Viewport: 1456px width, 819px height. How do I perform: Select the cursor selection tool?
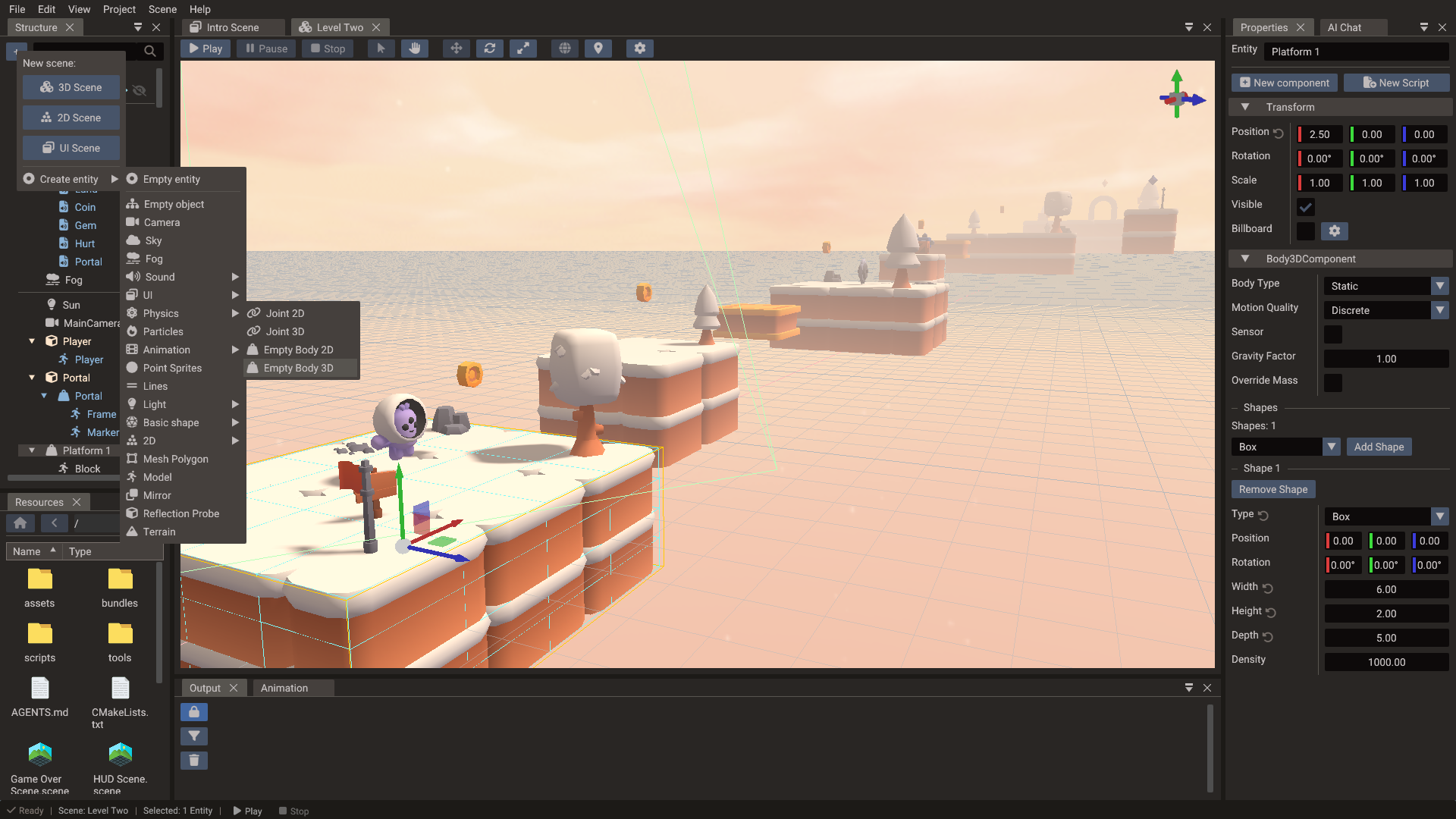(381, 49)
